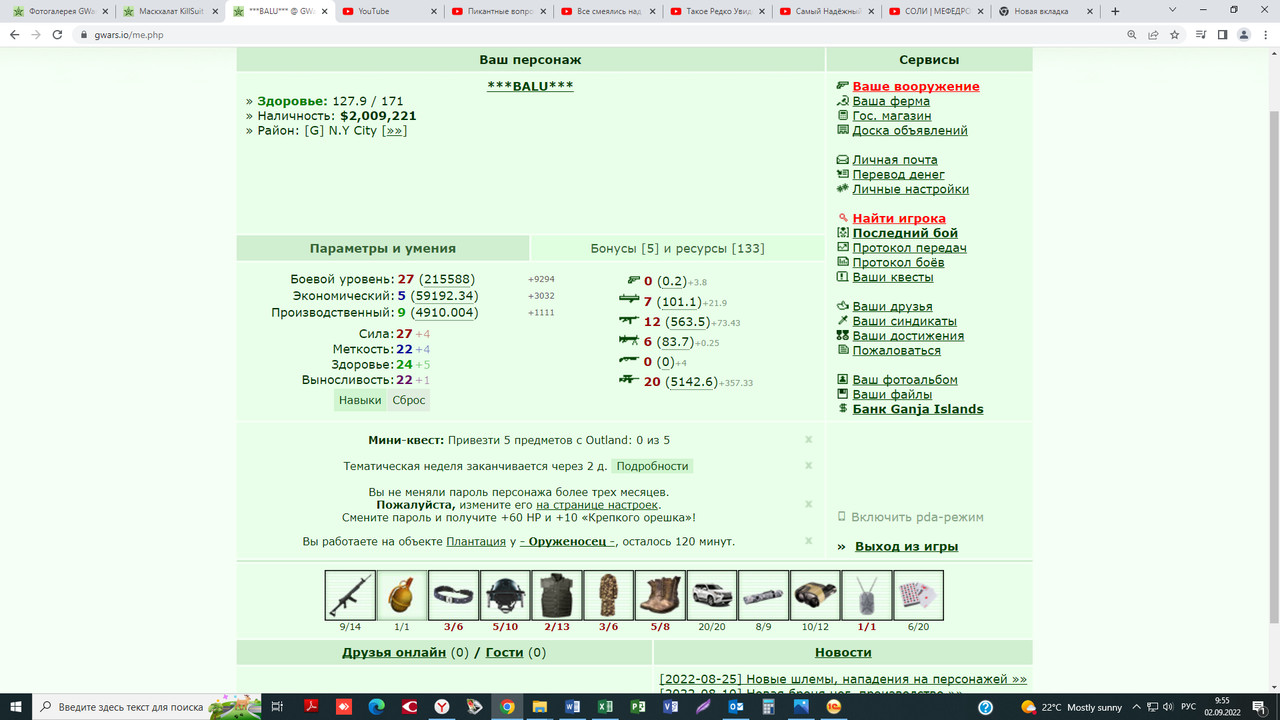Open the helmet item with durability 5/10

click(505, 595)
